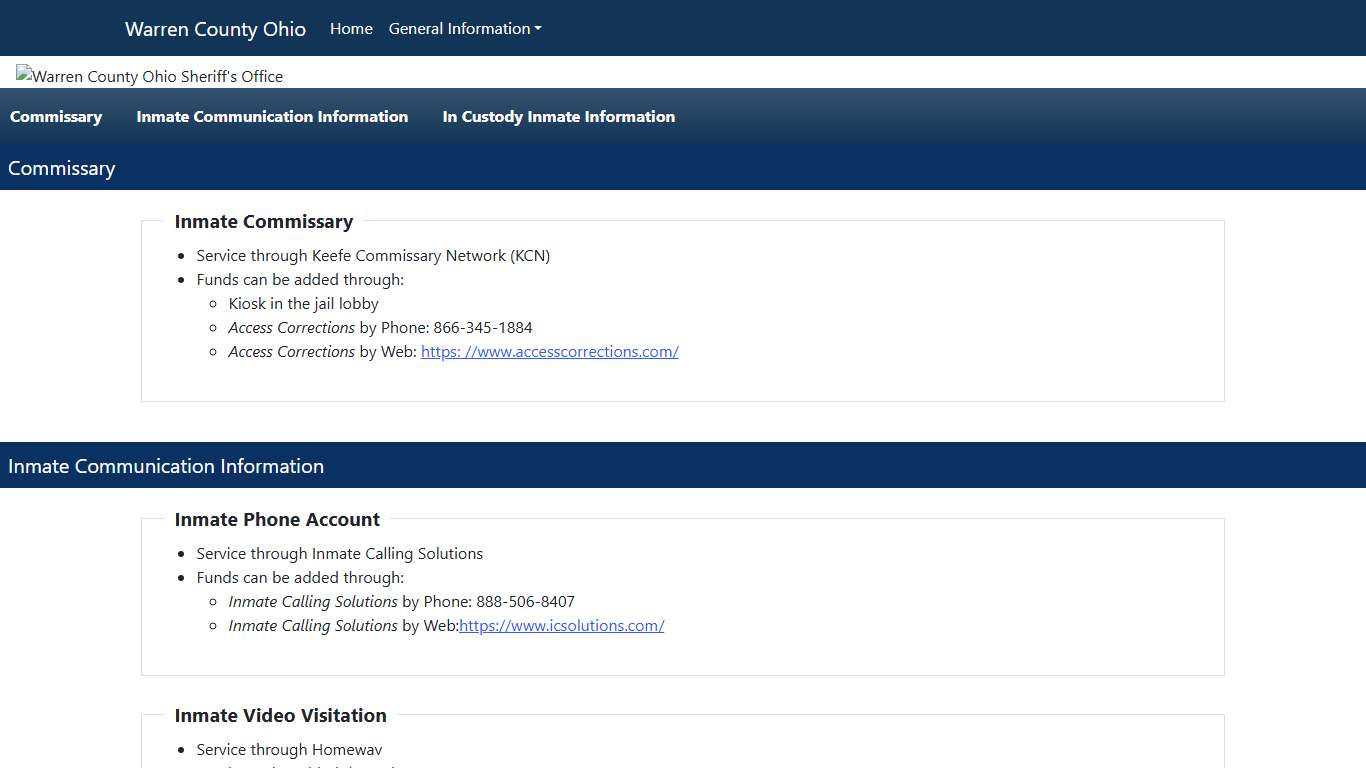Viewport: 1366px width, 768px height.
Task: Click the Inmate Calling Solutions phone 888-506-8407
Action: pos(525,602)
